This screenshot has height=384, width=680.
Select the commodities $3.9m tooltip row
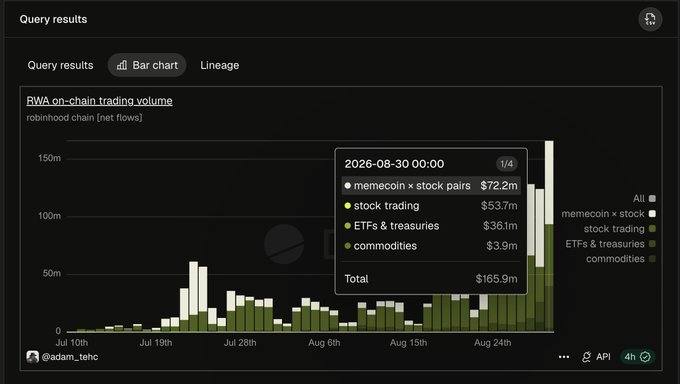[x=431, y=246]
